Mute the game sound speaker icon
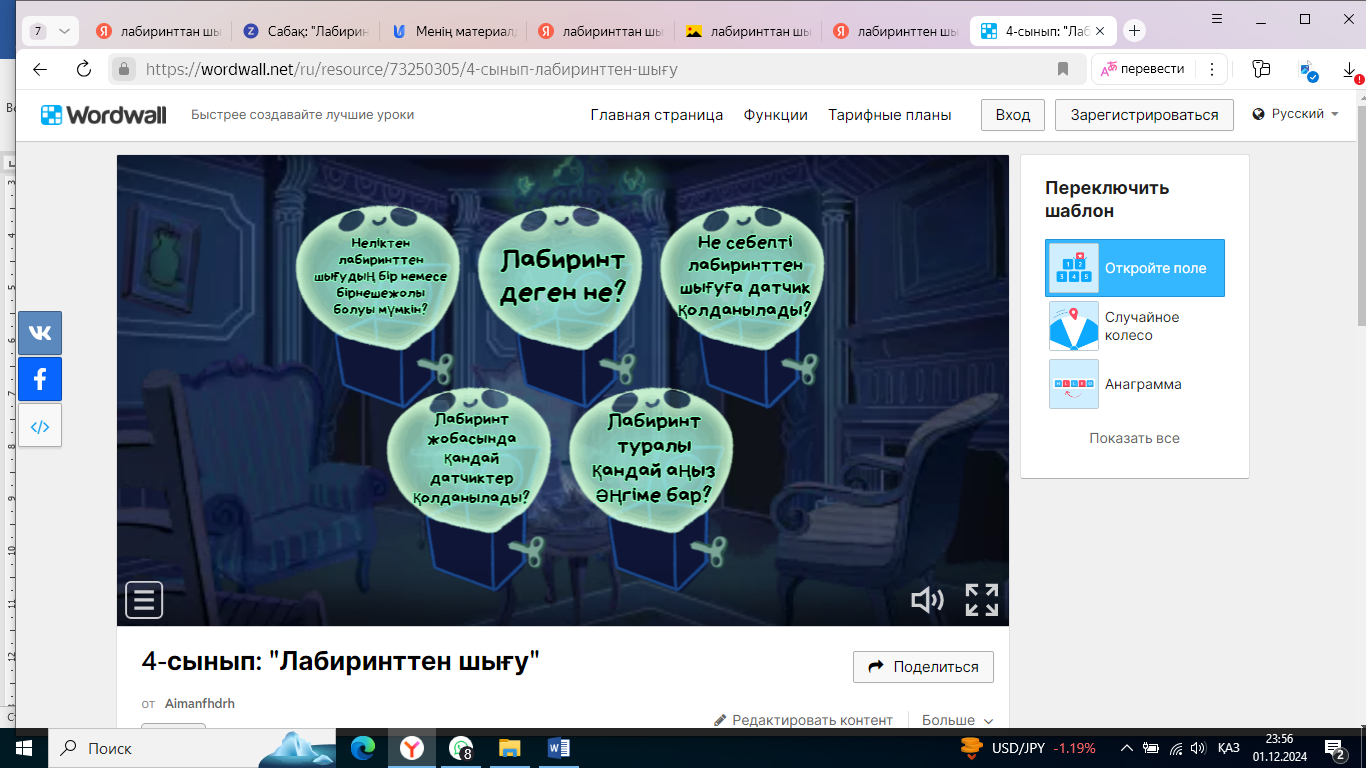The width and height of the screenshot is (1366, 768). (x=927, y=600)
